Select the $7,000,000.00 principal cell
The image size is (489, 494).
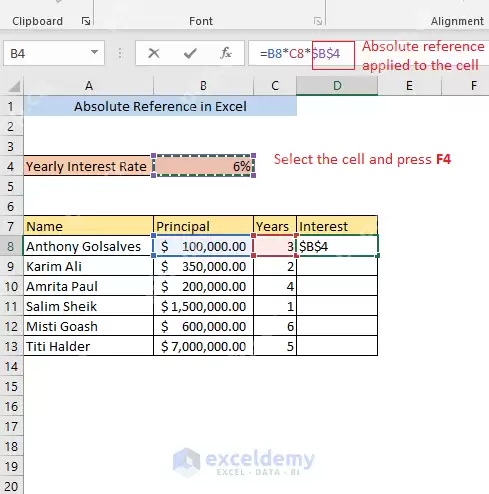[203, 346]
